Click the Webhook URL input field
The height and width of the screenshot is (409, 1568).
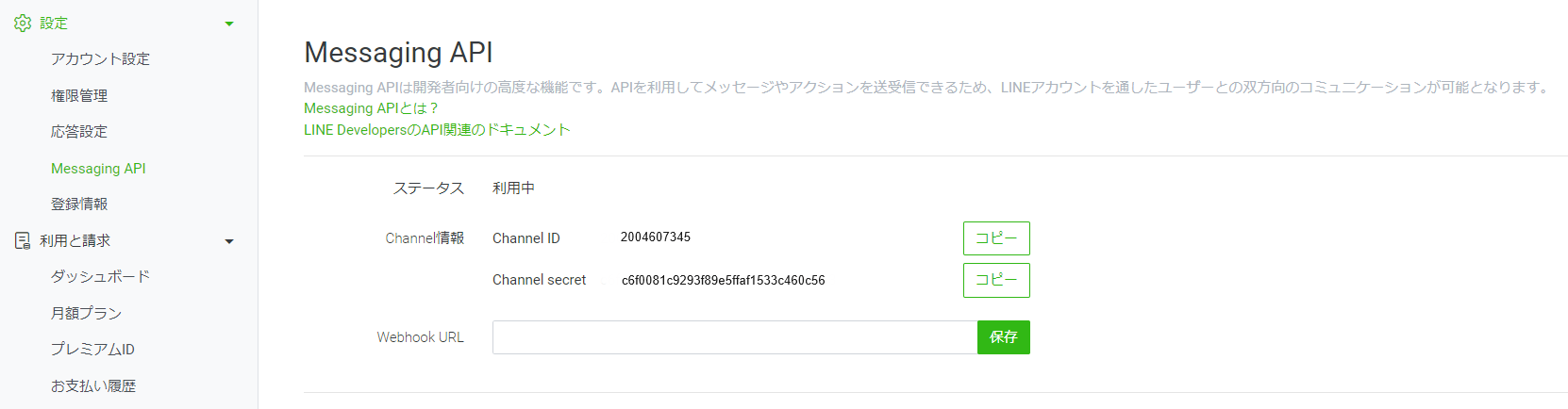(x=735, y=337)
